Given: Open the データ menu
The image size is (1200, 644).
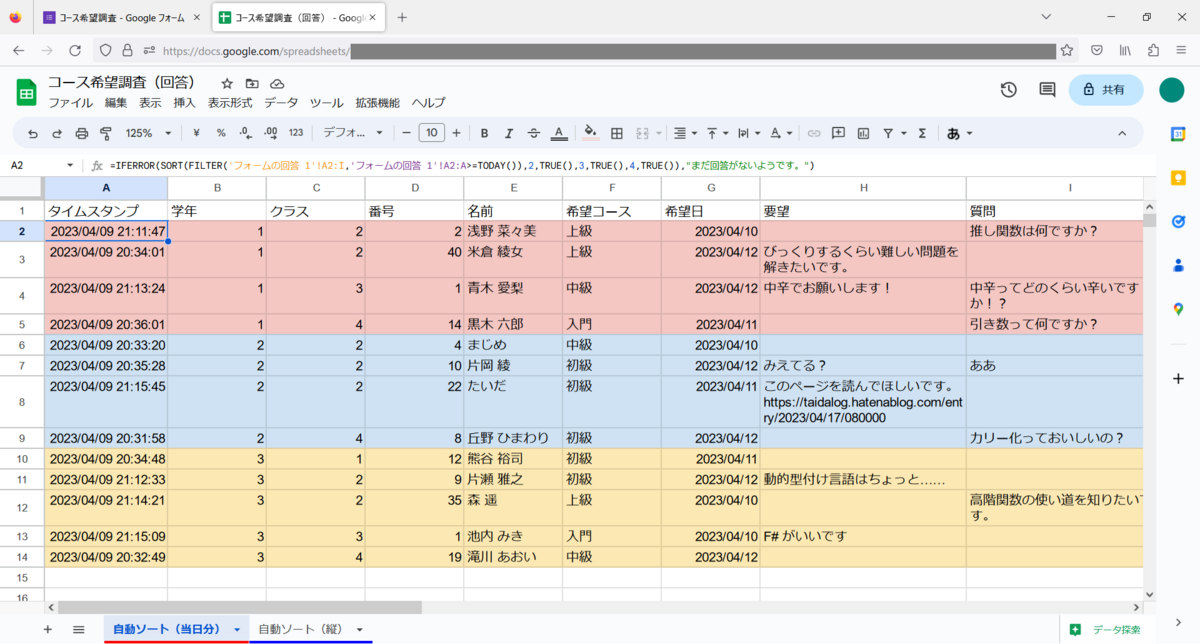Looking at the screenshot, I should click(x=281, y=103).
